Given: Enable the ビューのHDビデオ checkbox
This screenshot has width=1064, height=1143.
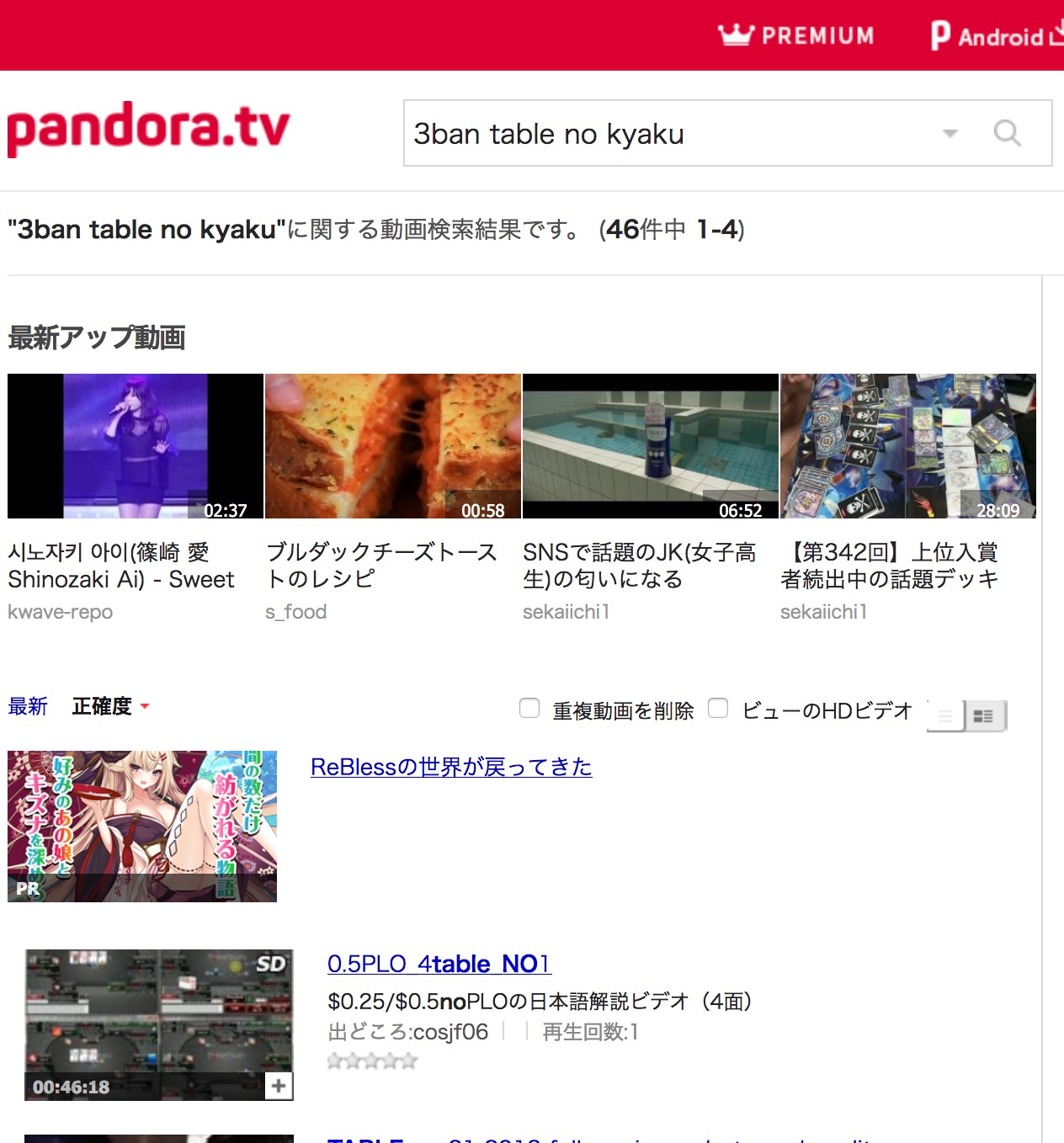Looking at the screenshot, I should (718, 708).
